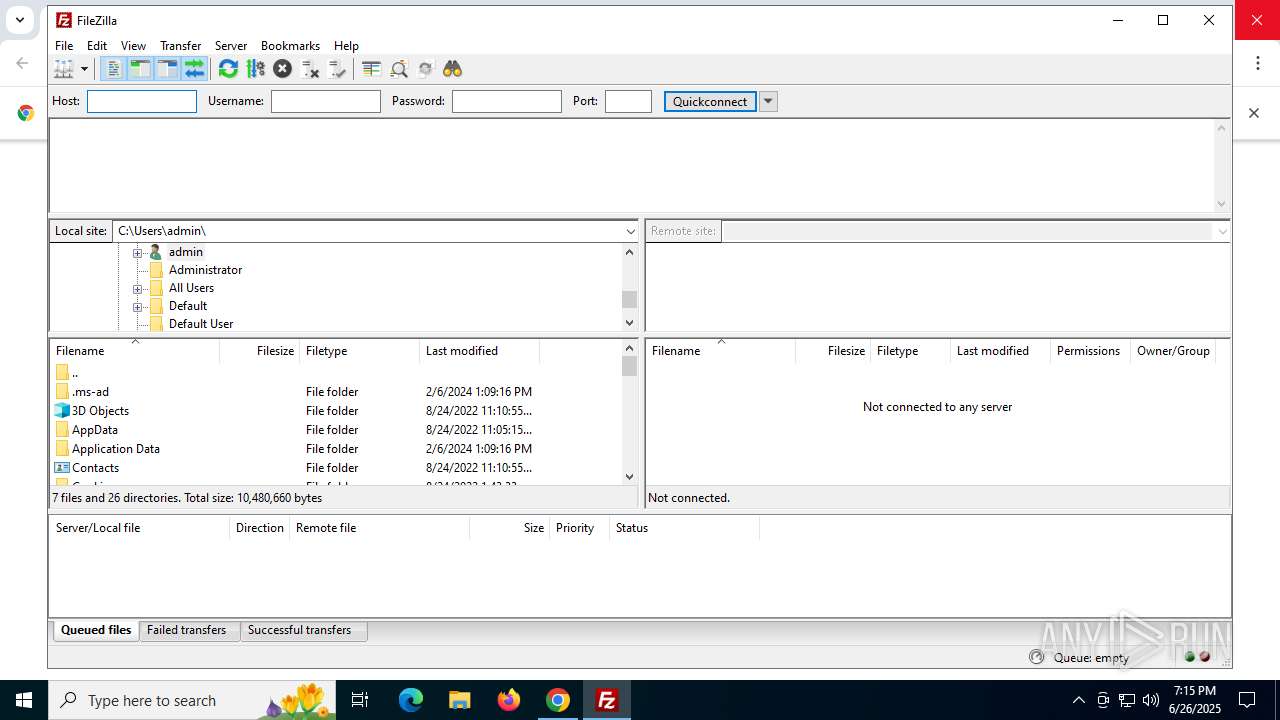Focus the Host input field
Image resolution: width=1280 pixels, height=720 pixels.
tap(142, 101)
